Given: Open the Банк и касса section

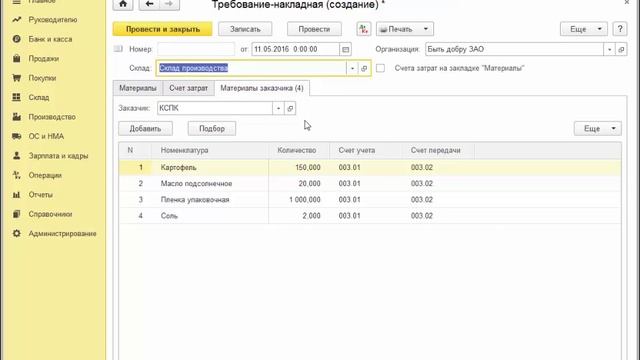Looking at the screenshot, I should 50,39.
